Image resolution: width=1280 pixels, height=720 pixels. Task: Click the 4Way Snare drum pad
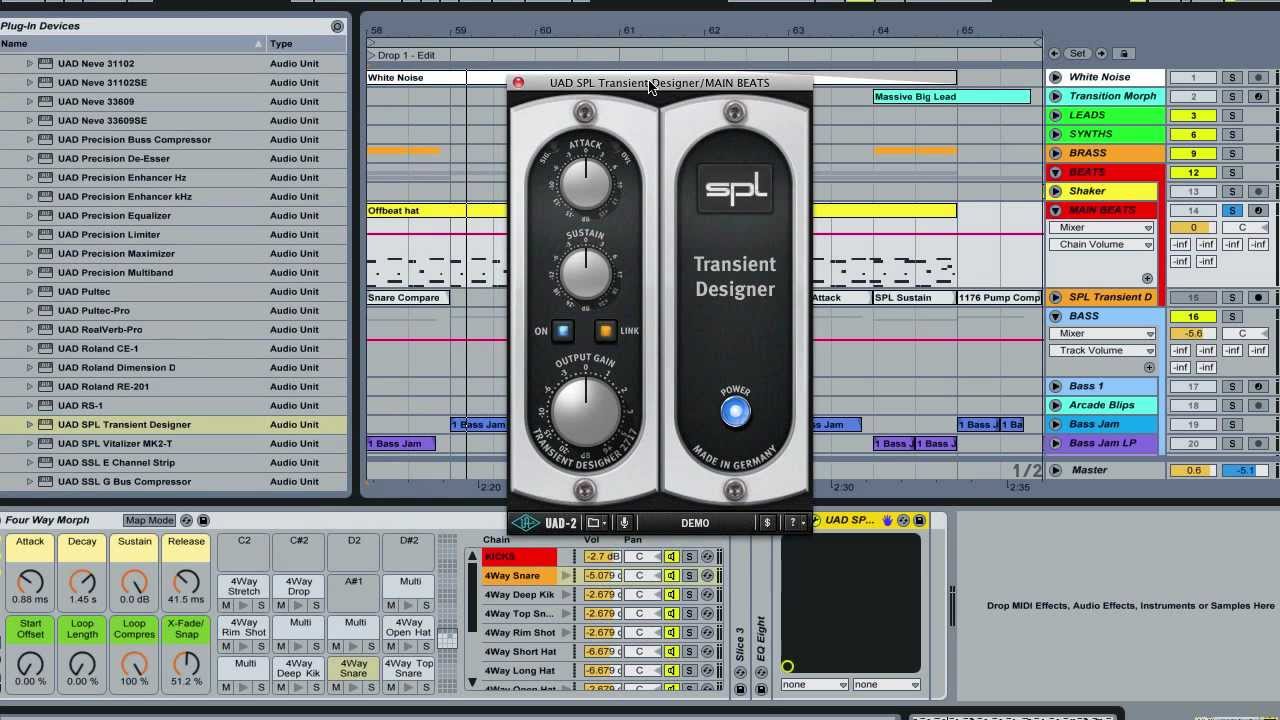pos(354,675)
